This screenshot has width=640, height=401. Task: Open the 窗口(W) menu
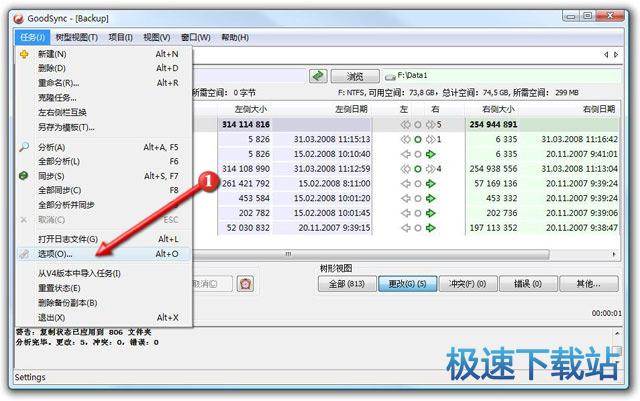[x=196, y=38]
